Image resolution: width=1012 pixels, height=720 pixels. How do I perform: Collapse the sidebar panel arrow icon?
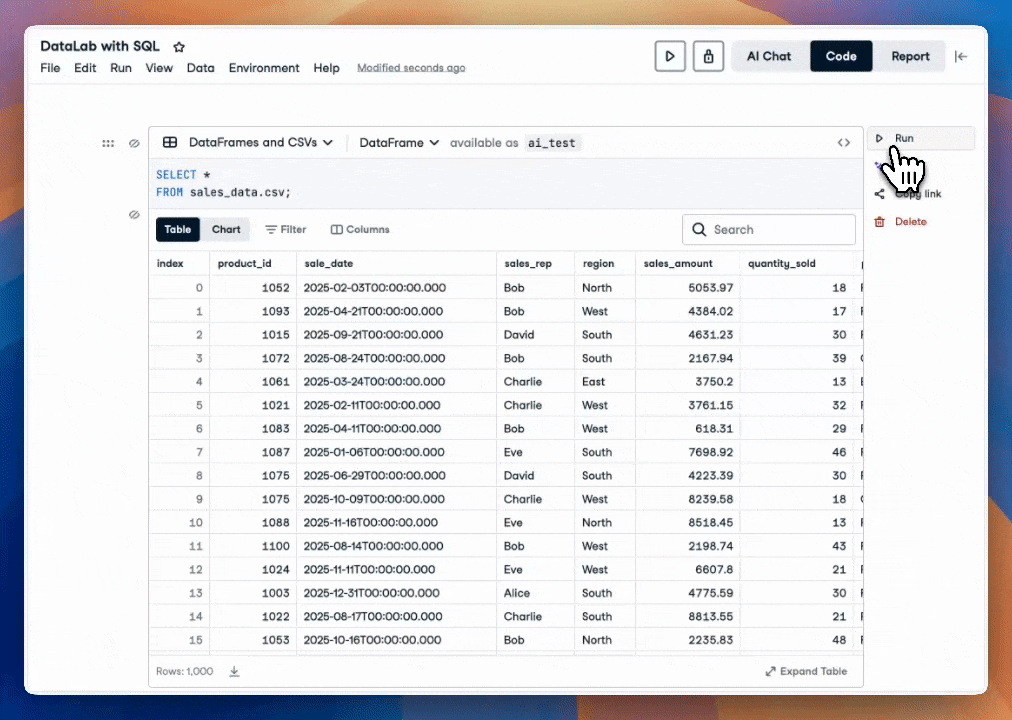960,56
